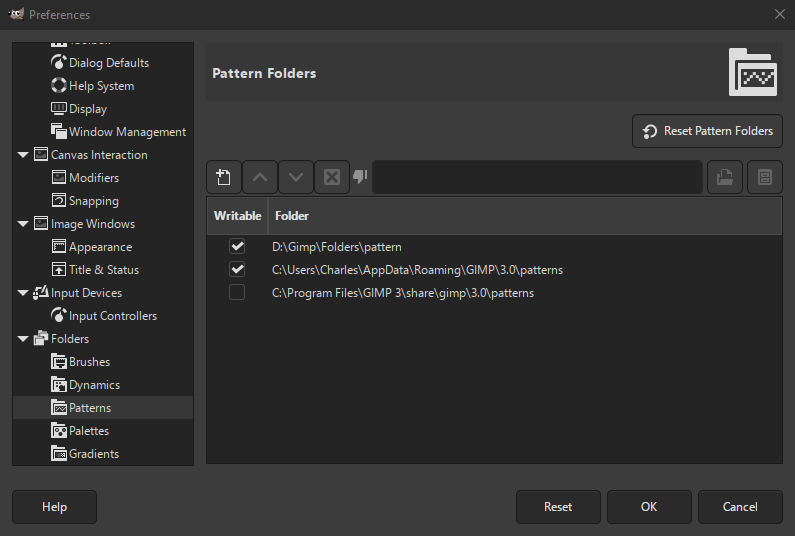The width and height of the screenshot is (795, 536).
Task: Uncheck writable for D:\Gimp\Folders\pattern
Action: 237,246
